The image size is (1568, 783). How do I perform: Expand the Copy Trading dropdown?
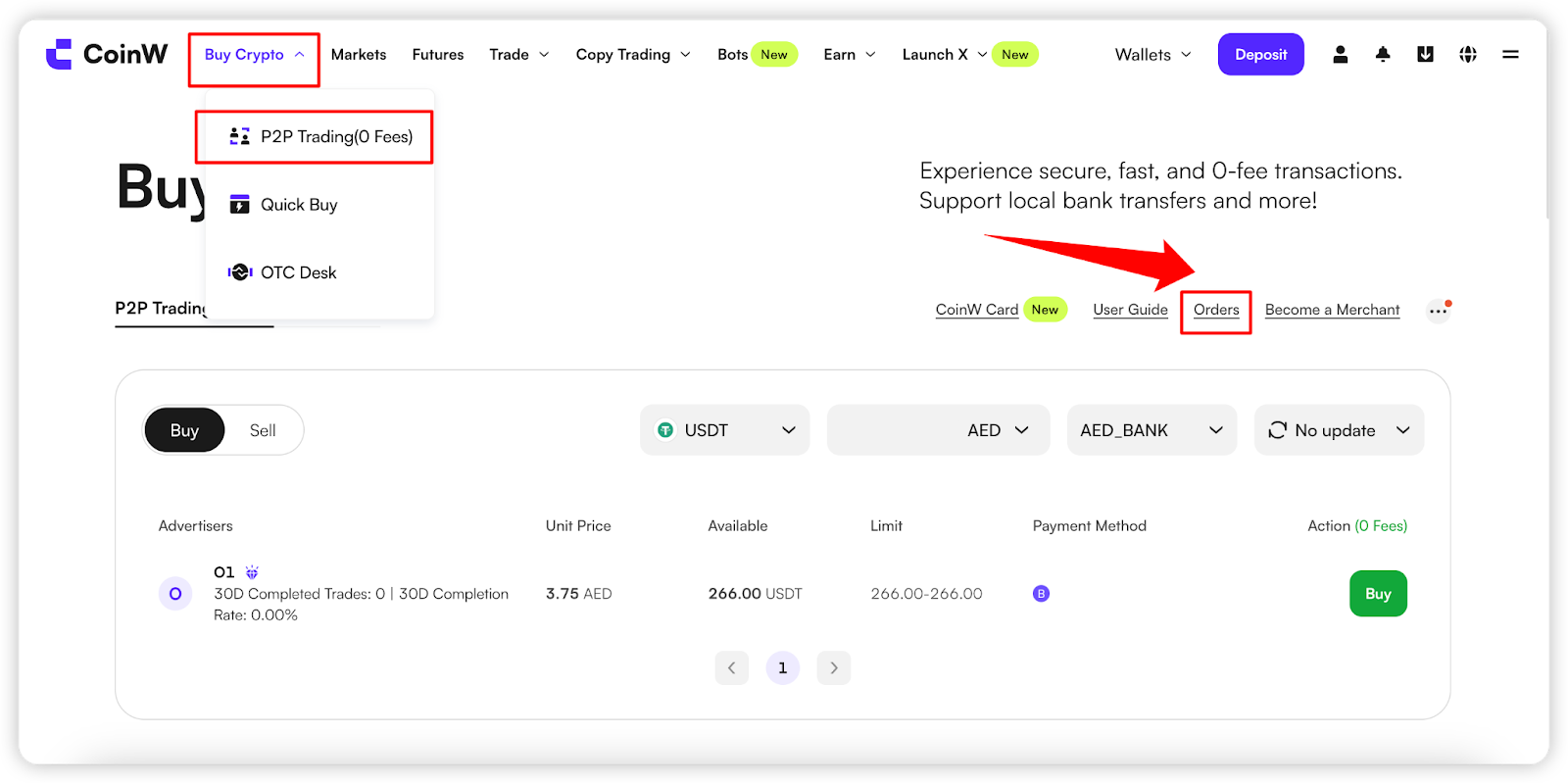pos(633,55)
